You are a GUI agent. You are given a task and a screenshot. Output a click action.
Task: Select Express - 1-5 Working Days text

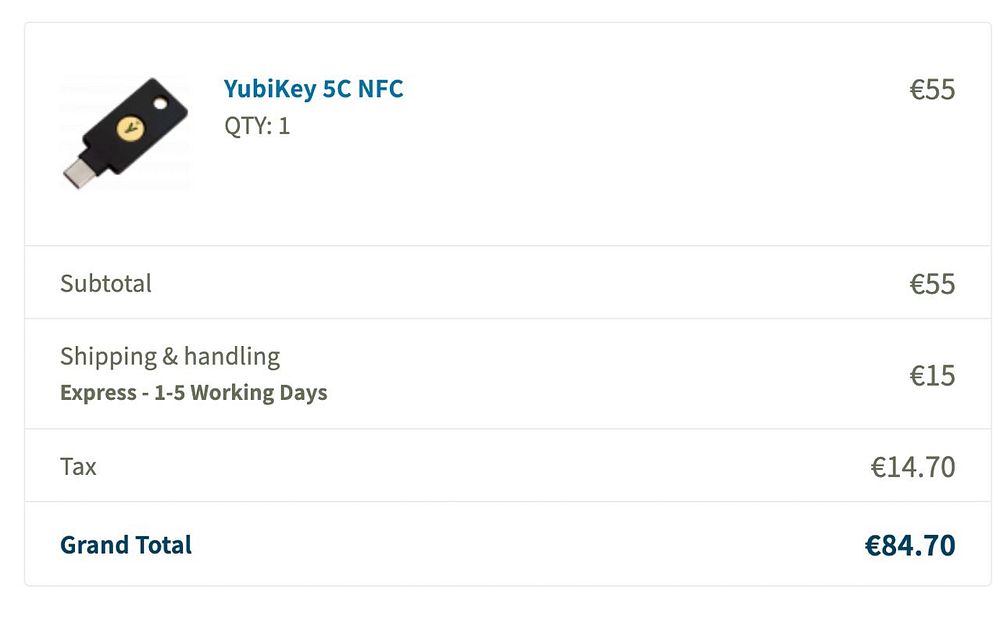193,392
